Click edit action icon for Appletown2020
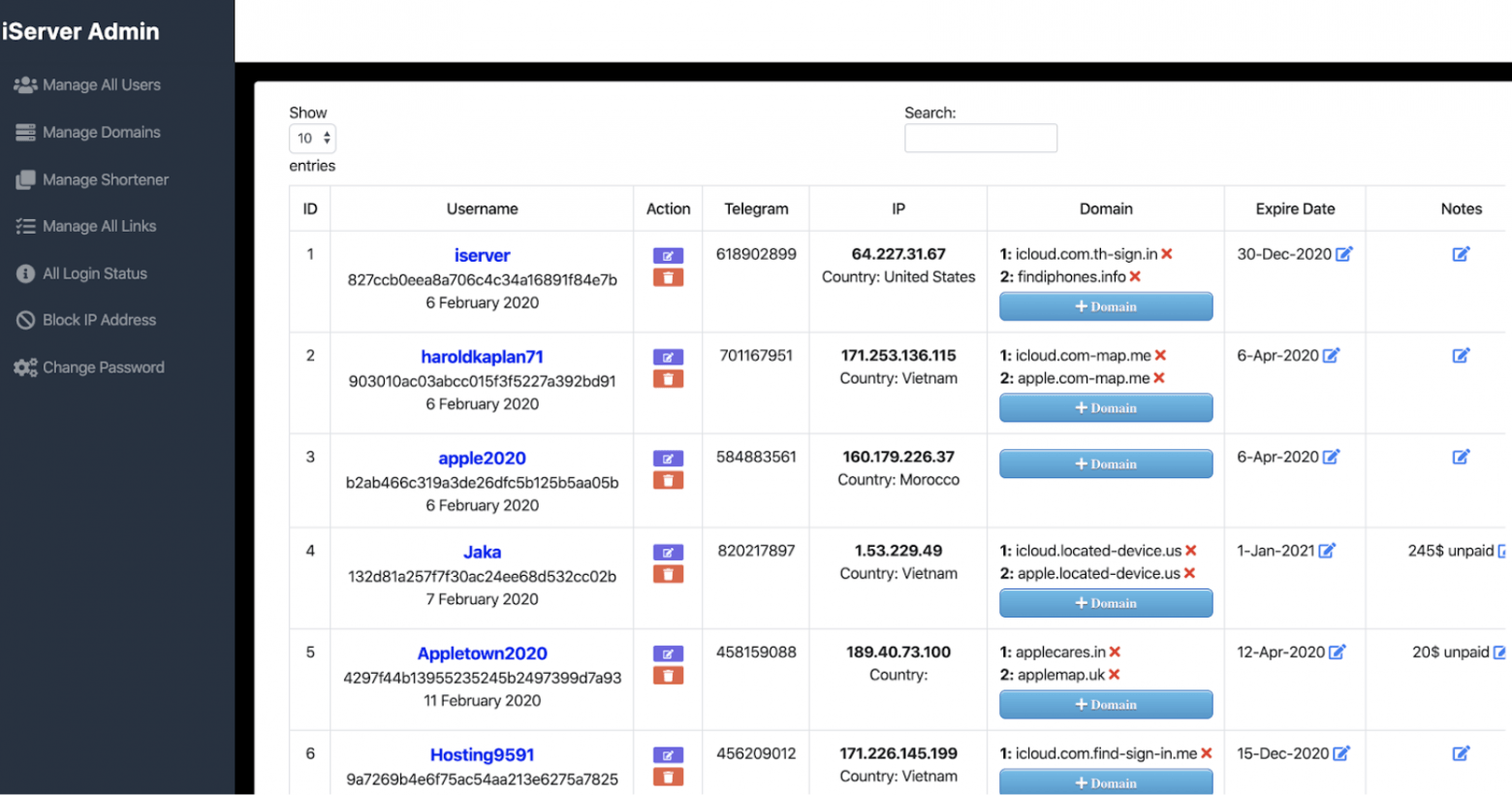This screenshot has width=1512, height=795. tap(668, 654)
